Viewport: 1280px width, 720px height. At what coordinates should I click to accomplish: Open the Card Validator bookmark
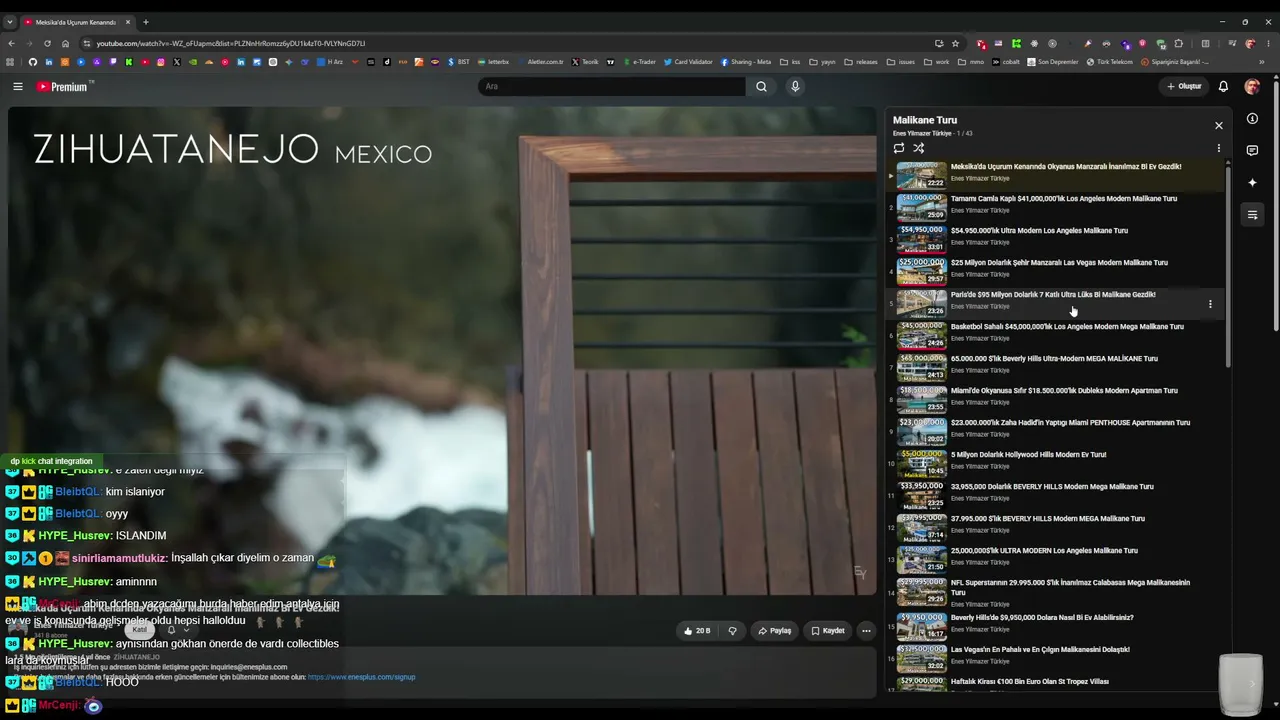688,62
